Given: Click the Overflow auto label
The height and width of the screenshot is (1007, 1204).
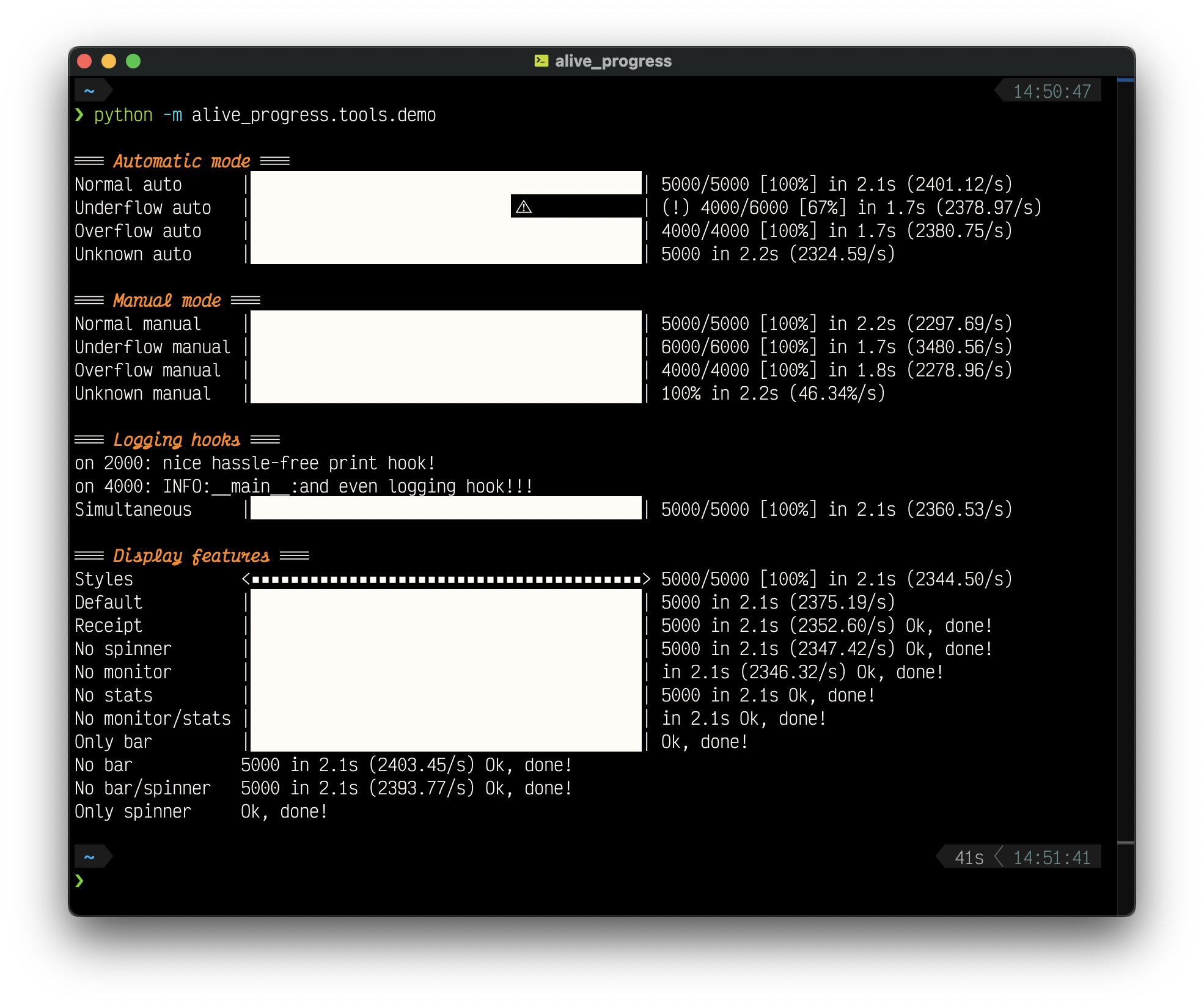Looking at the screenshot, I should [138, 231].
